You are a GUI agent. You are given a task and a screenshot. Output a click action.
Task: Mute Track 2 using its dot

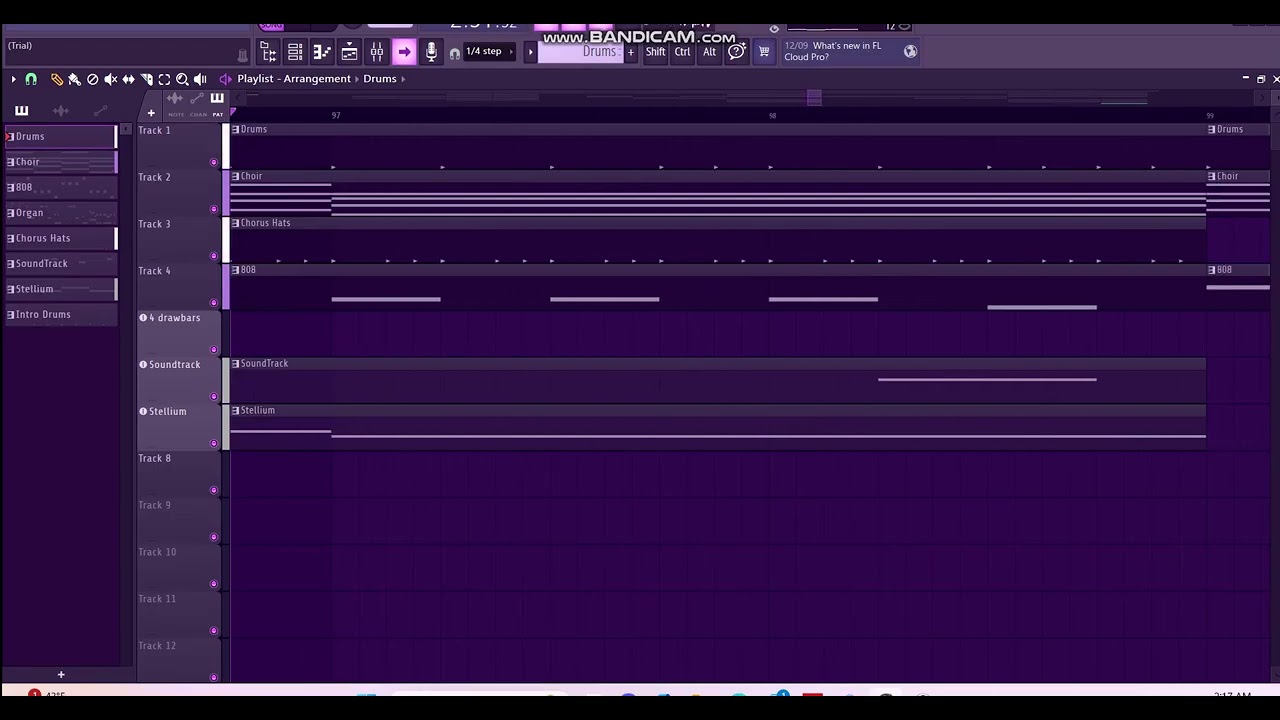(214, 209)
